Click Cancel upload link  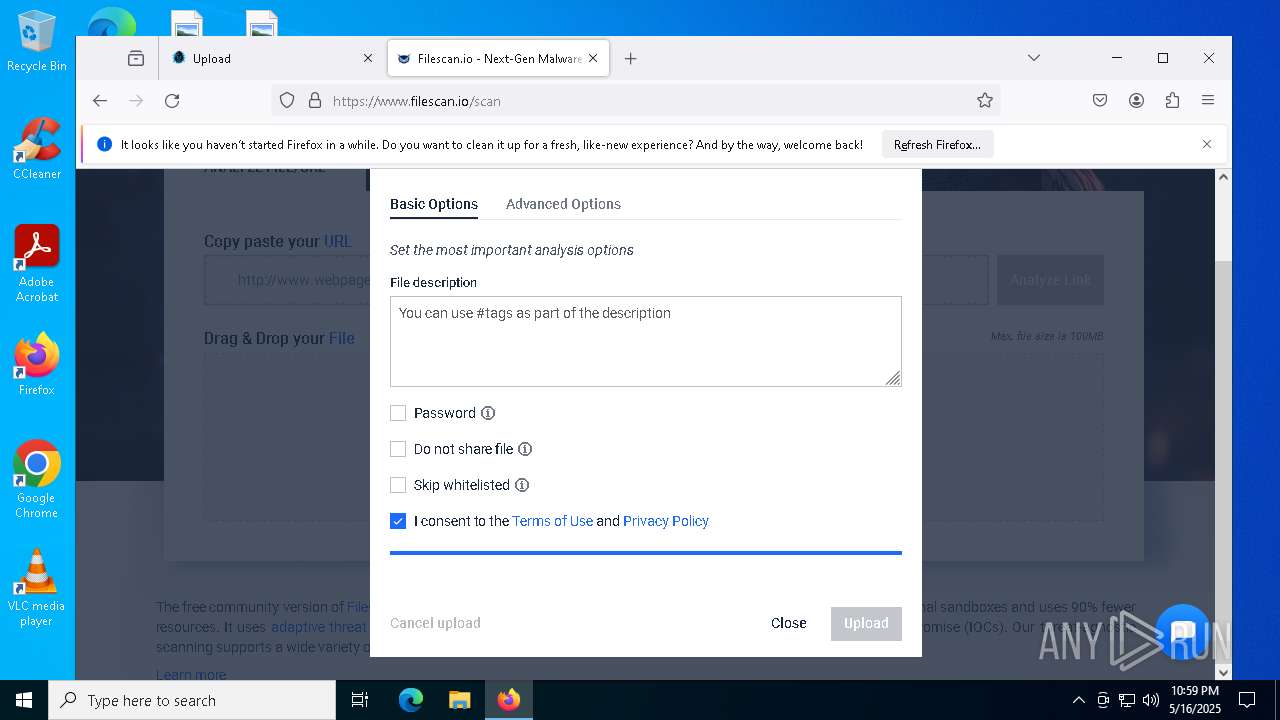435,623
